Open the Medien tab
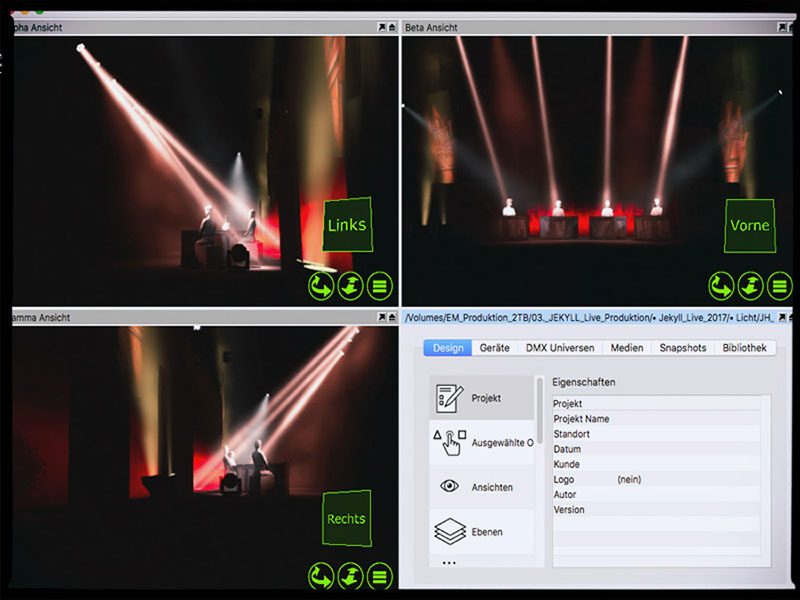The width and height of the screenshot is (800, 600). pyautogui.click(x=627, y=348)
